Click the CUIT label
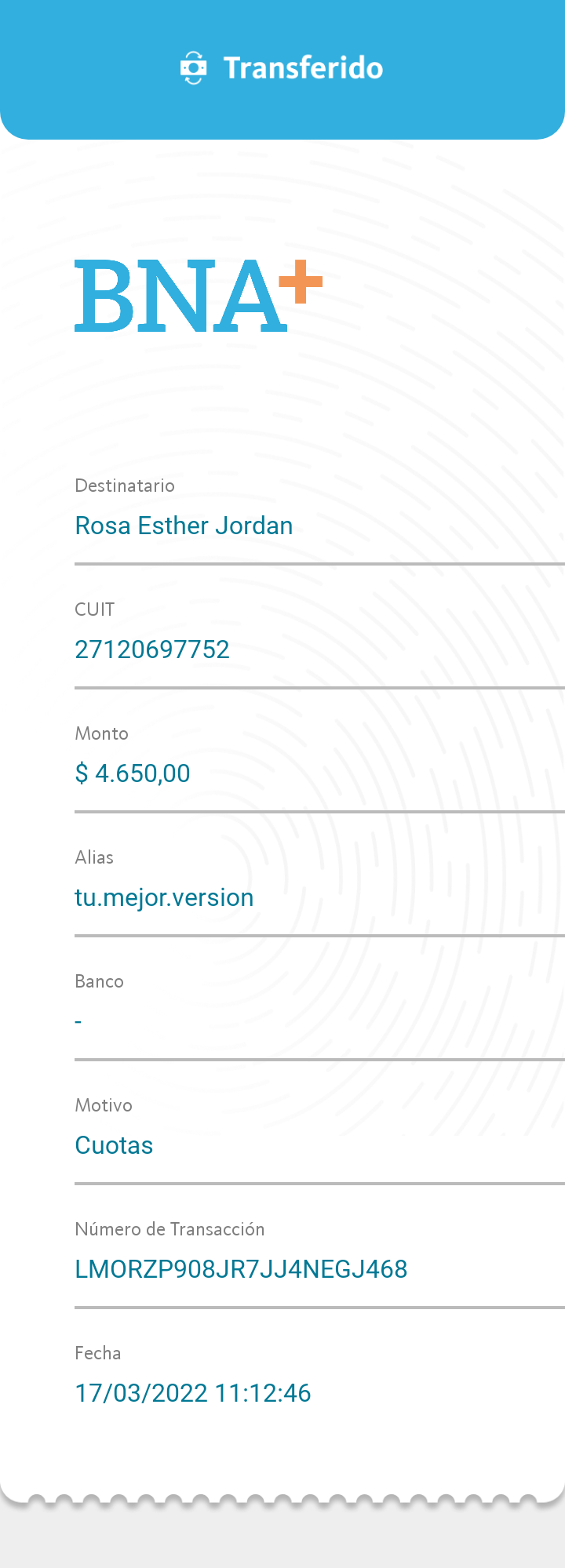Viewport: 565px width, 1568px height. pos(95,609)
